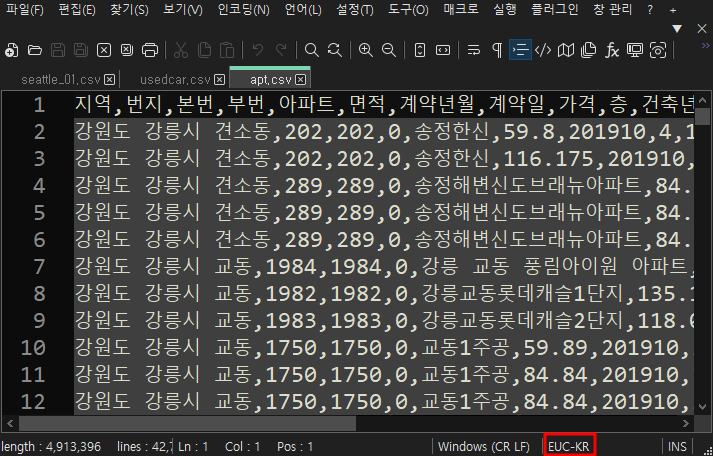Open the 창 관리 menu
Screen dimensions: 713x456
(613, 10)
